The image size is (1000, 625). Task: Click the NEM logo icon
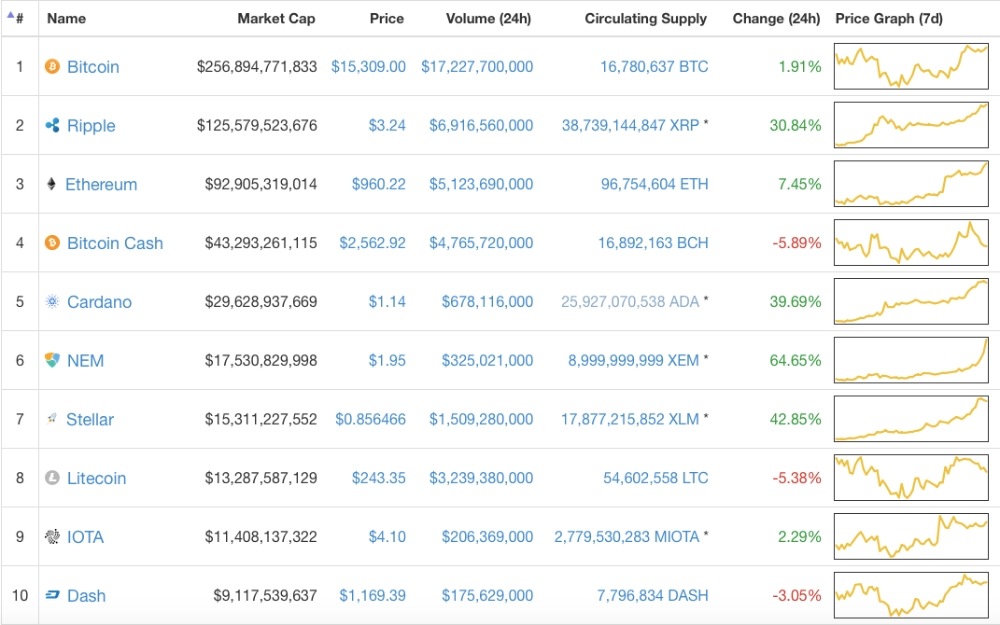tap(52, 360)
